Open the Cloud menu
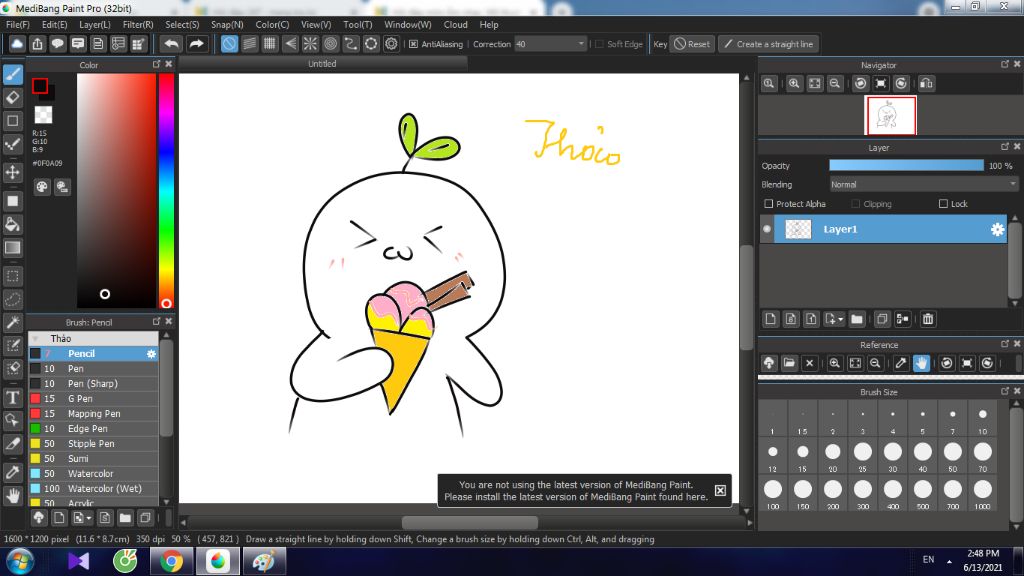Screen dimensions: 1024x576 pyautogui.click(x=455, y=25)
